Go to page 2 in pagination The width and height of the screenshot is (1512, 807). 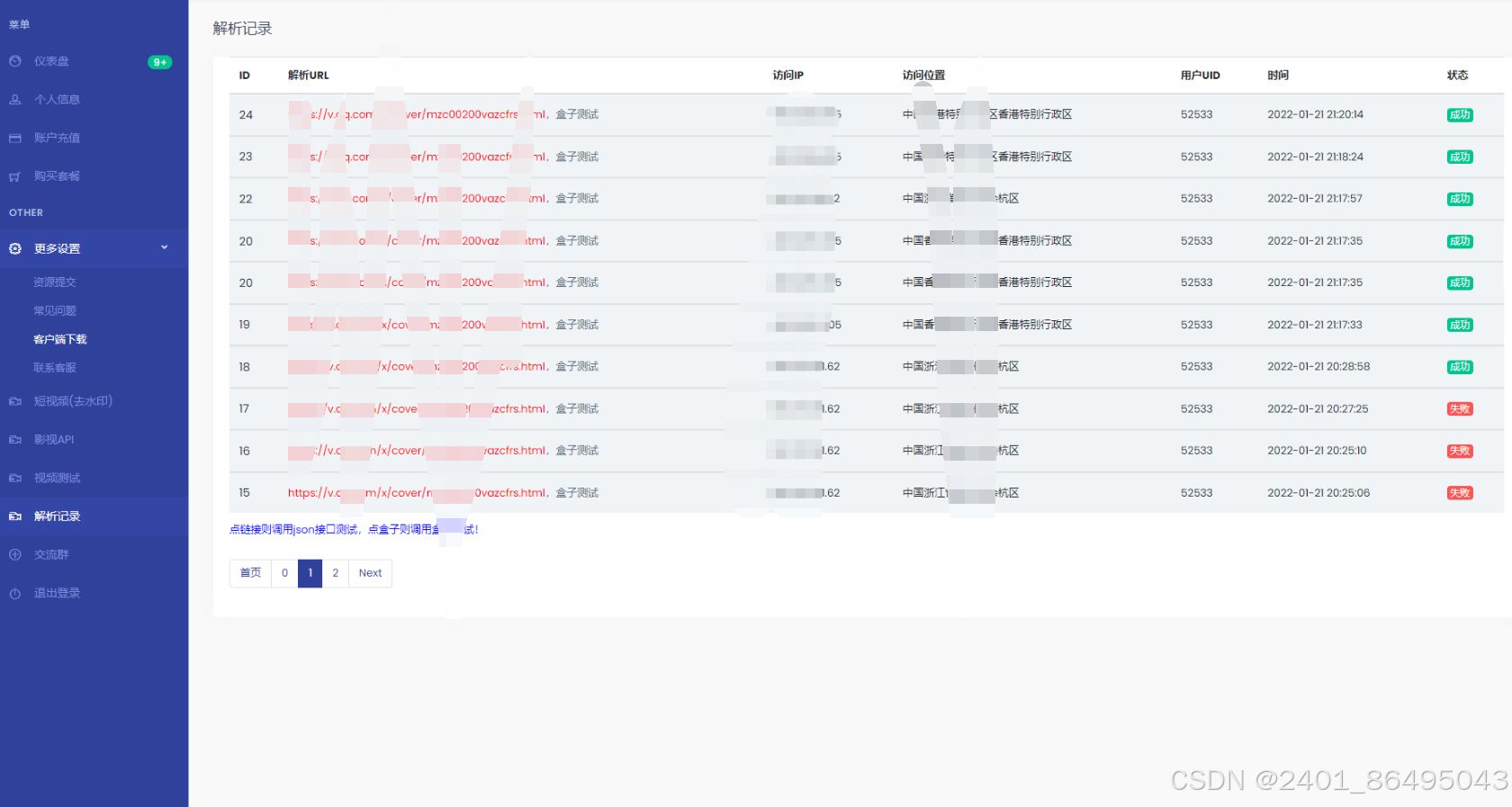coord(336,573)
